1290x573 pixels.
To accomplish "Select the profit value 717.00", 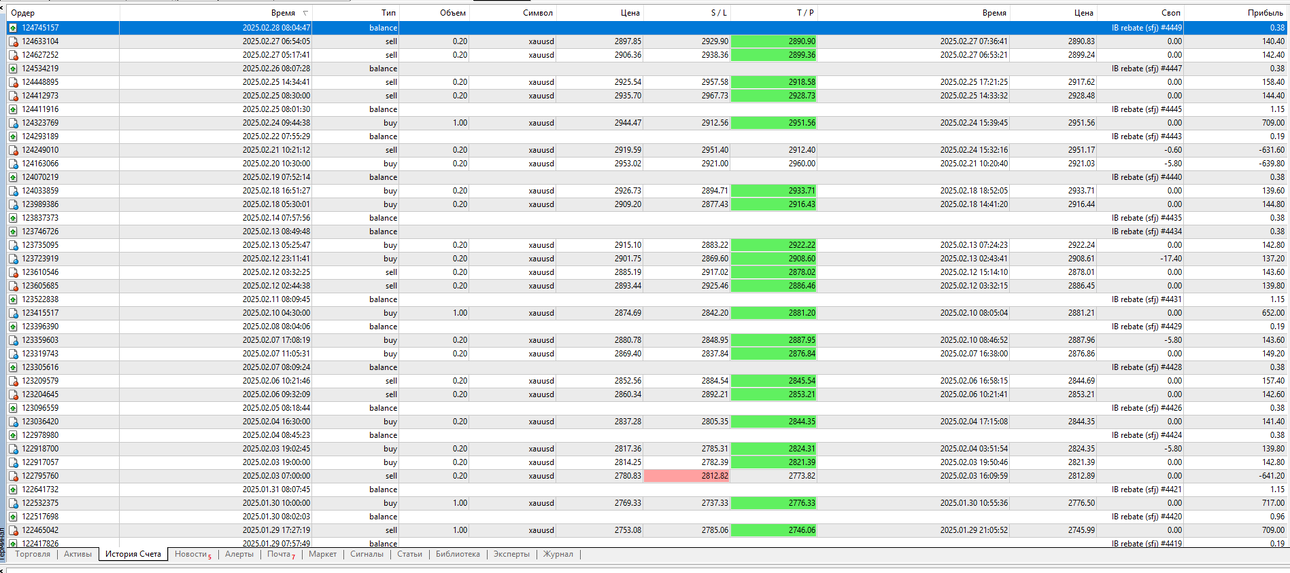I will [x=1273, y=503].
